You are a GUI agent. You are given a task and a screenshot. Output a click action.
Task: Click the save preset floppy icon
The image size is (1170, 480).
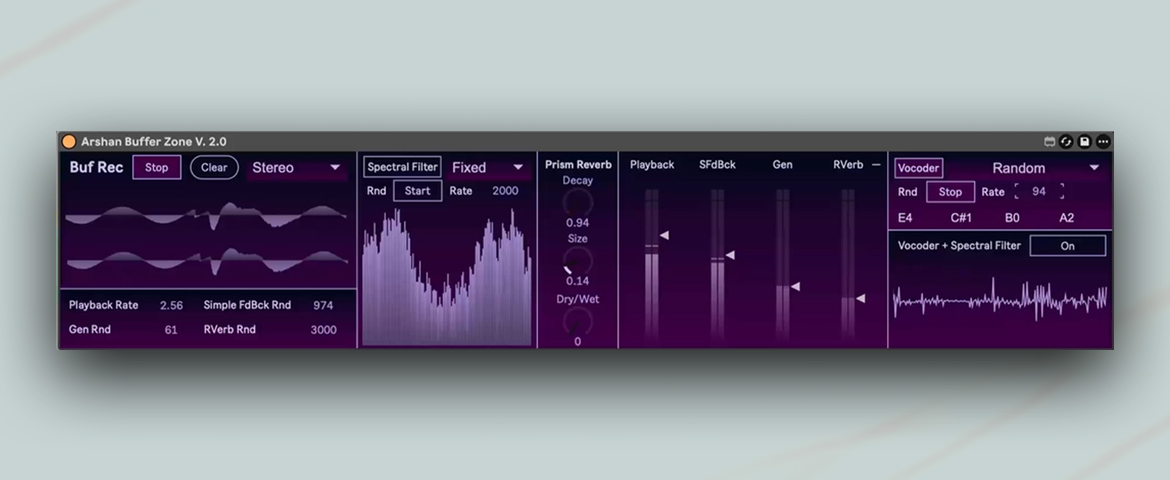coord(1084,142)
